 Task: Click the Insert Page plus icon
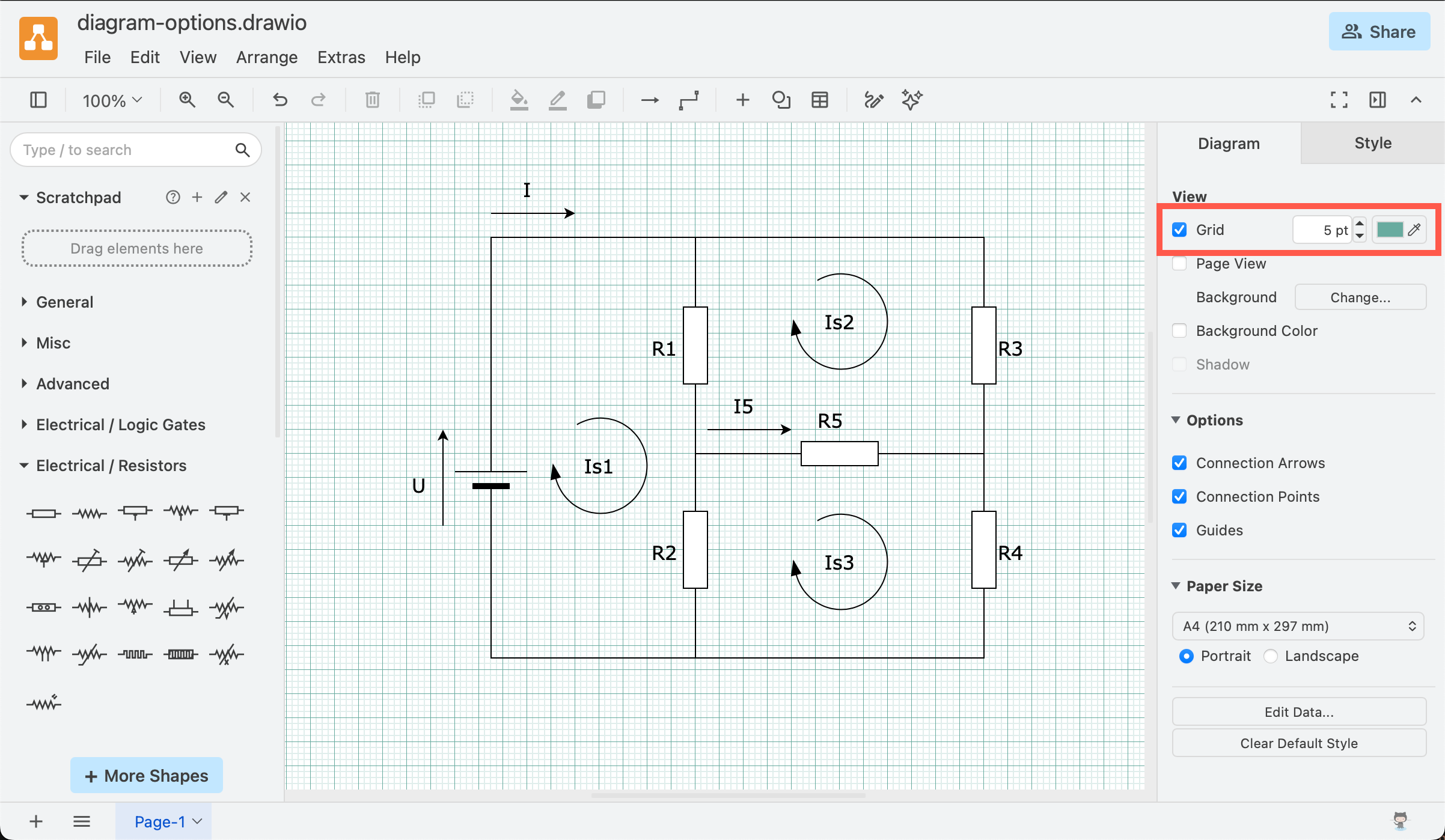pos(36,821)
